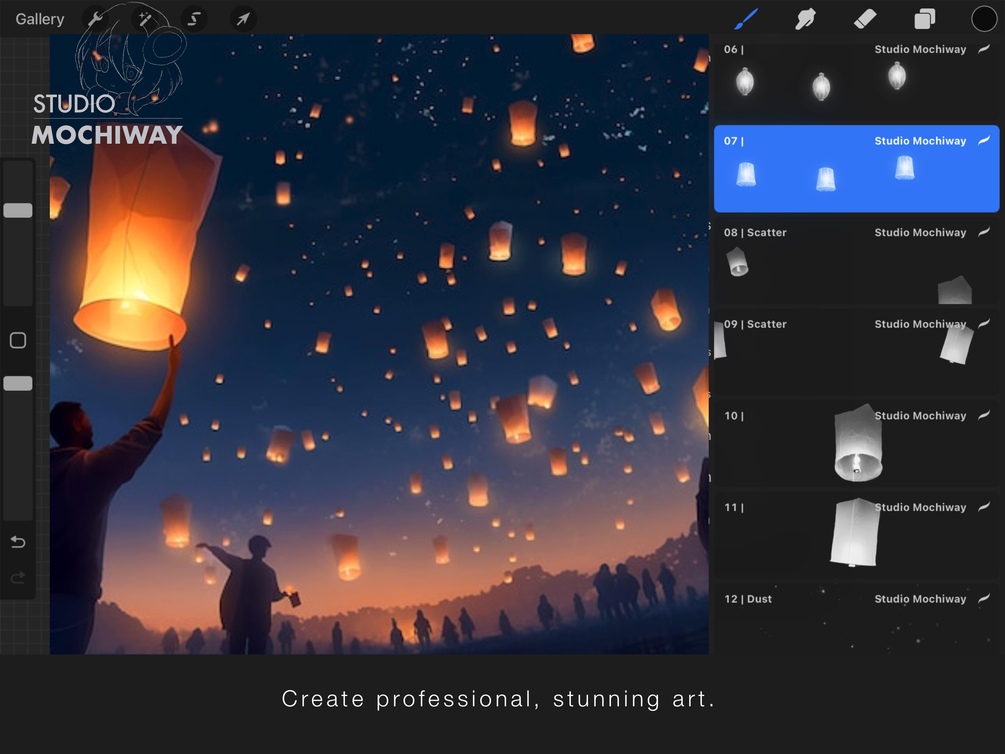This screenshot has height=754, width=1005.
Task: Choose the 12 | Dust brush
Action: pyautogui.click(x=857, y=619)
